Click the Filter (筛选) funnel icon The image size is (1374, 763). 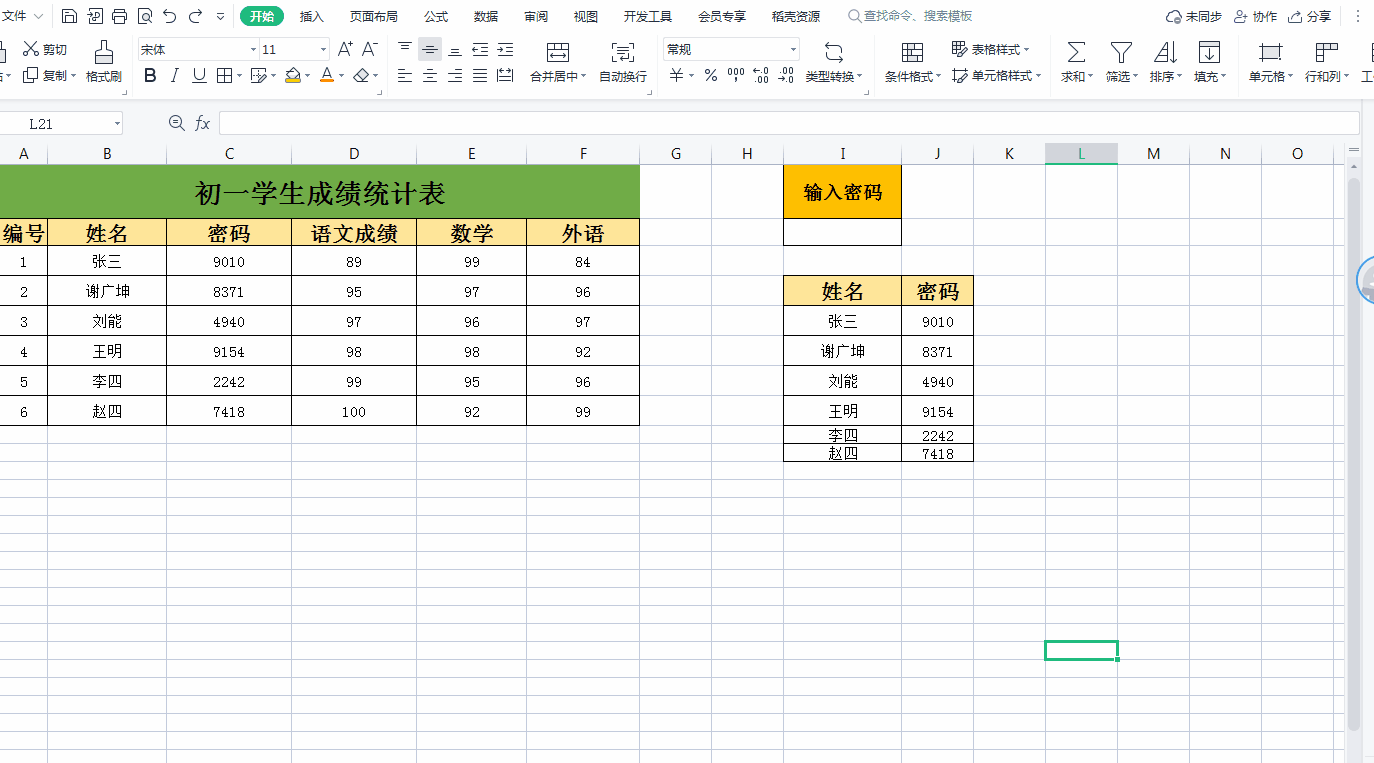(x=1122, y=53)
